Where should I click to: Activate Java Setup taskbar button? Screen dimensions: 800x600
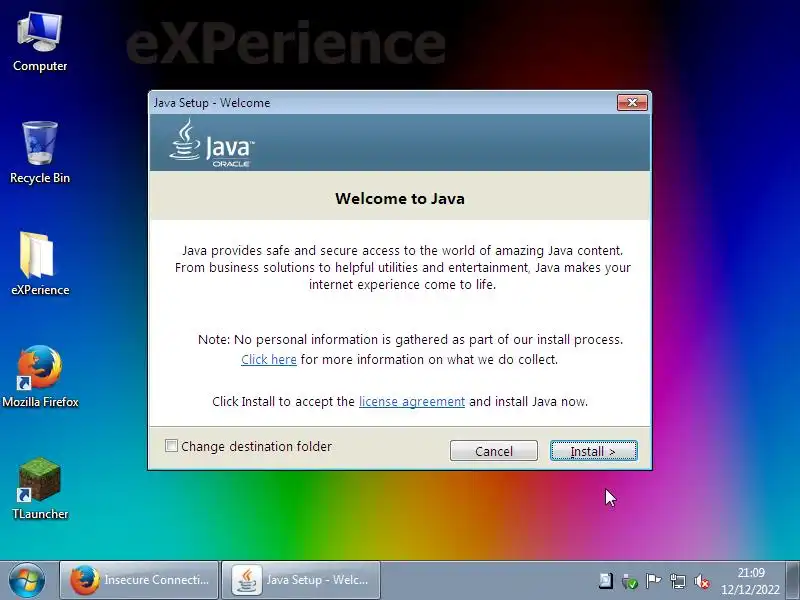pyautogui.click(x=301, y=580)
